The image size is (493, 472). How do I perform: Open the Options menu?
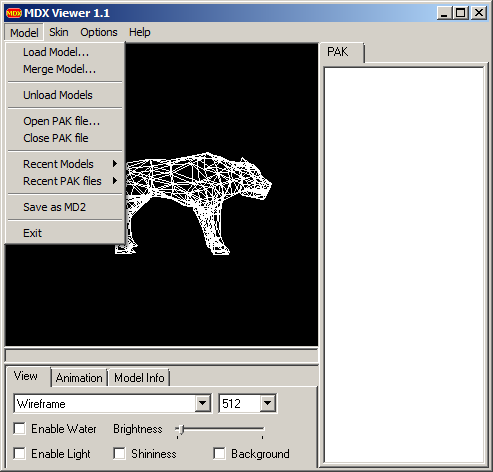click(x=99, y=32)
